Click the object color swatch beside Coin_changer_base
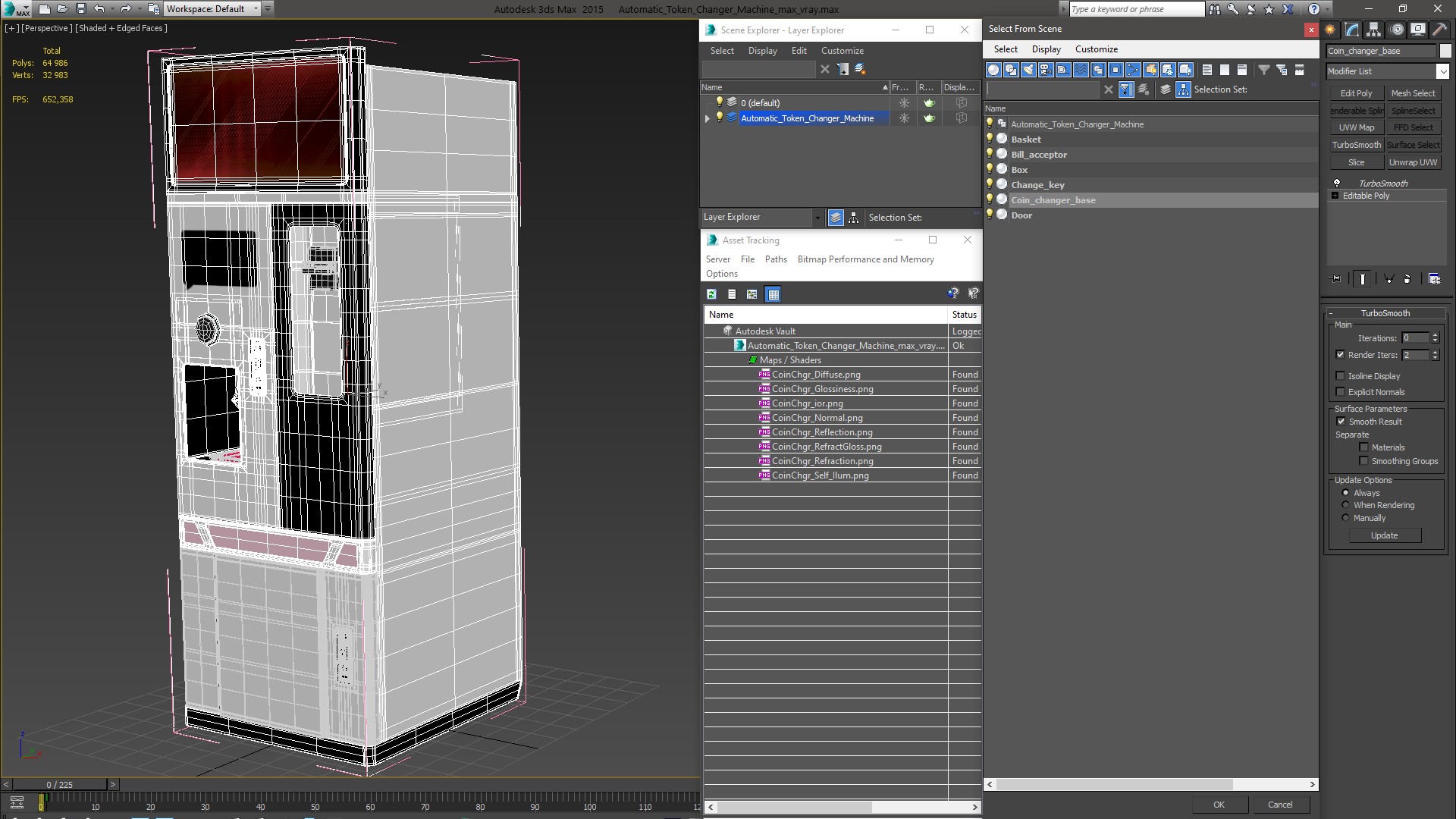1456x819 pixels. [1445, 51]
